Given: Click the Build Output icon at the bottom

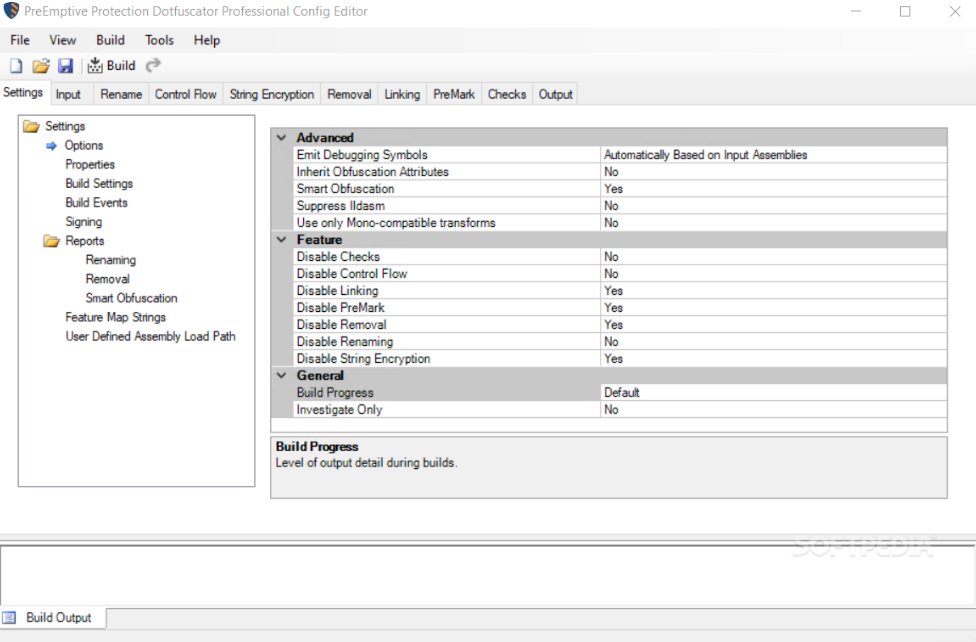Looking at the screenshot, I should tap(10, 618).
